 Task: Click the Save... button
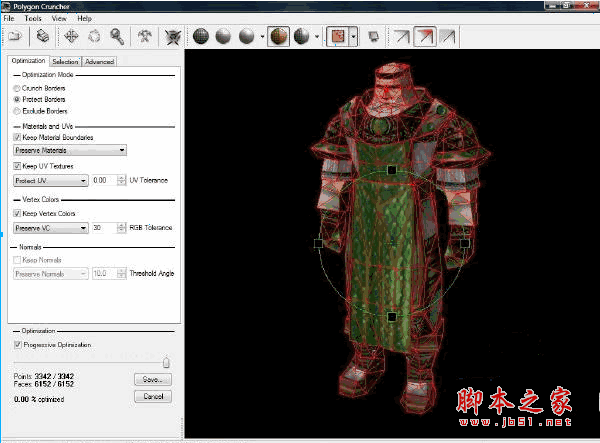[153, 379]
